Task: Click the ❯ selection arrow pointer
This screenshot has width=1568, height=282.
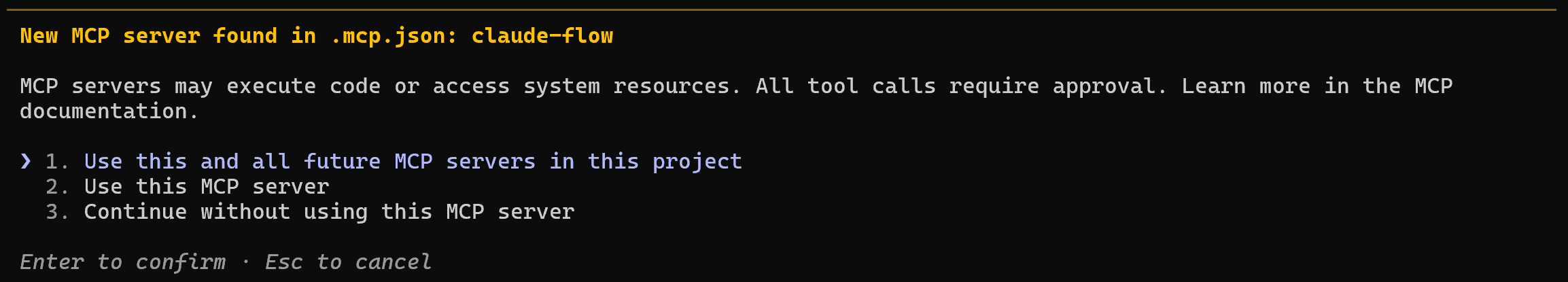Action: (26, 161)
